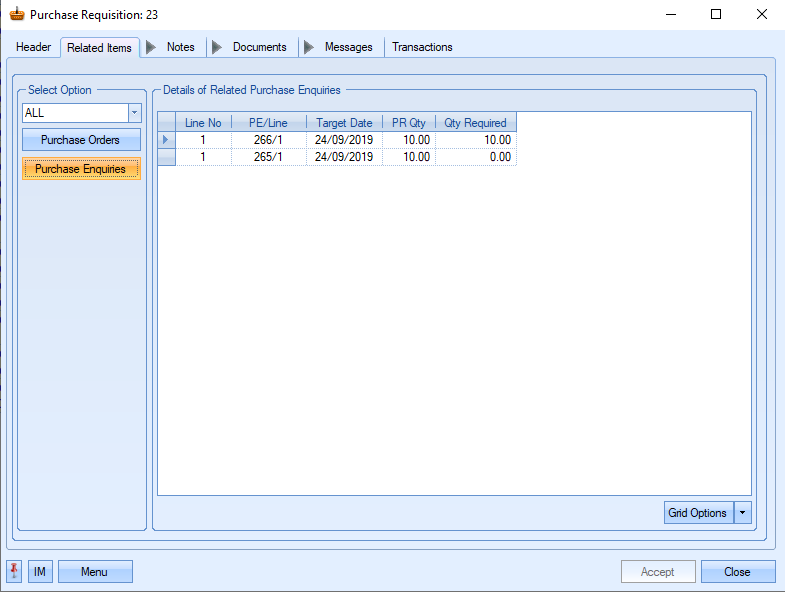Viewport: 785px width, 592px height.
Task: Sort by the Target Date column header
Action: pyautogui.click(x=344, y=123)
